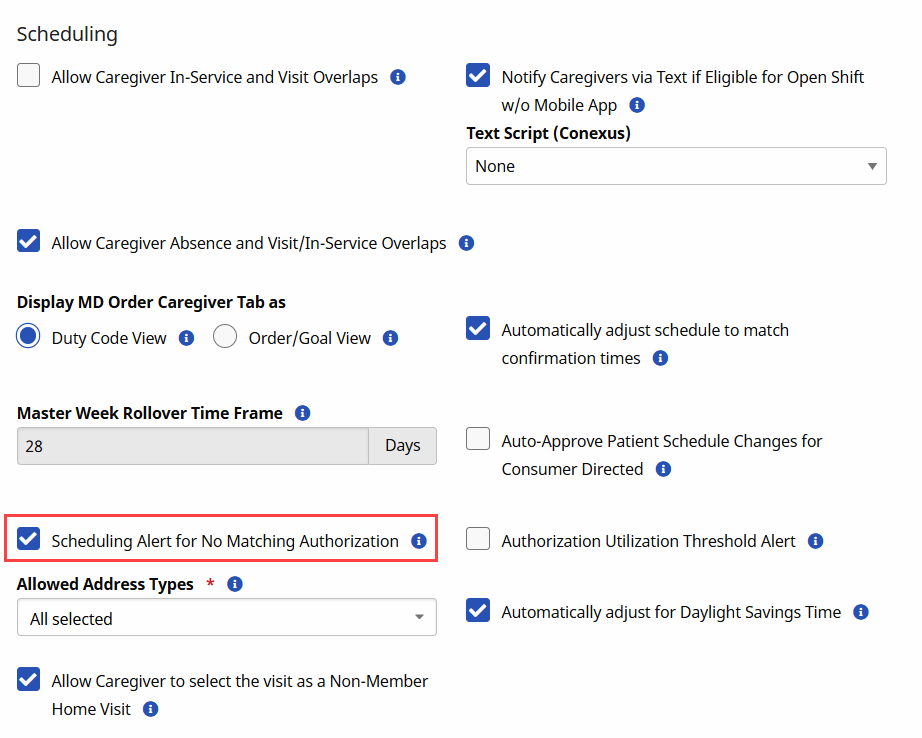
Task: Click info icon beside Master Week Rollover Time Frame
Action: pos(303,413)
